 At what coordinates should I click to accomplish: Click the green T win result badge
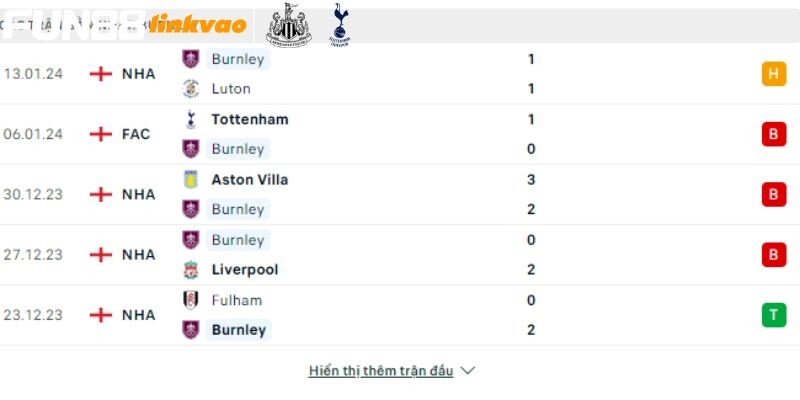click(774, 315)
